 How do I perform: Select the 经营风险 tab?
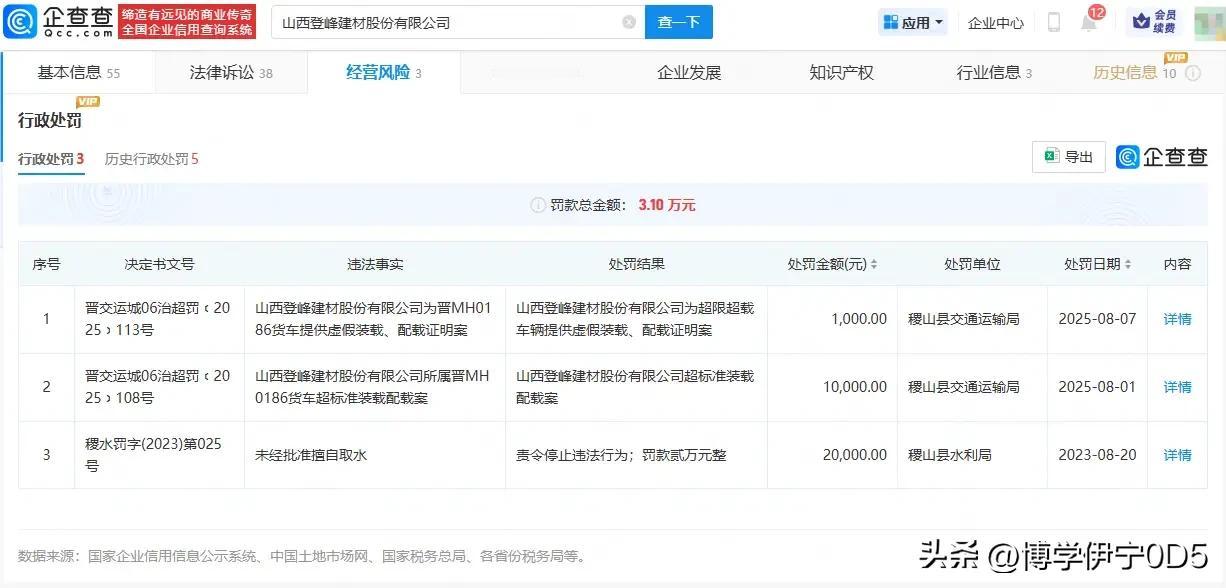point(384,73)
